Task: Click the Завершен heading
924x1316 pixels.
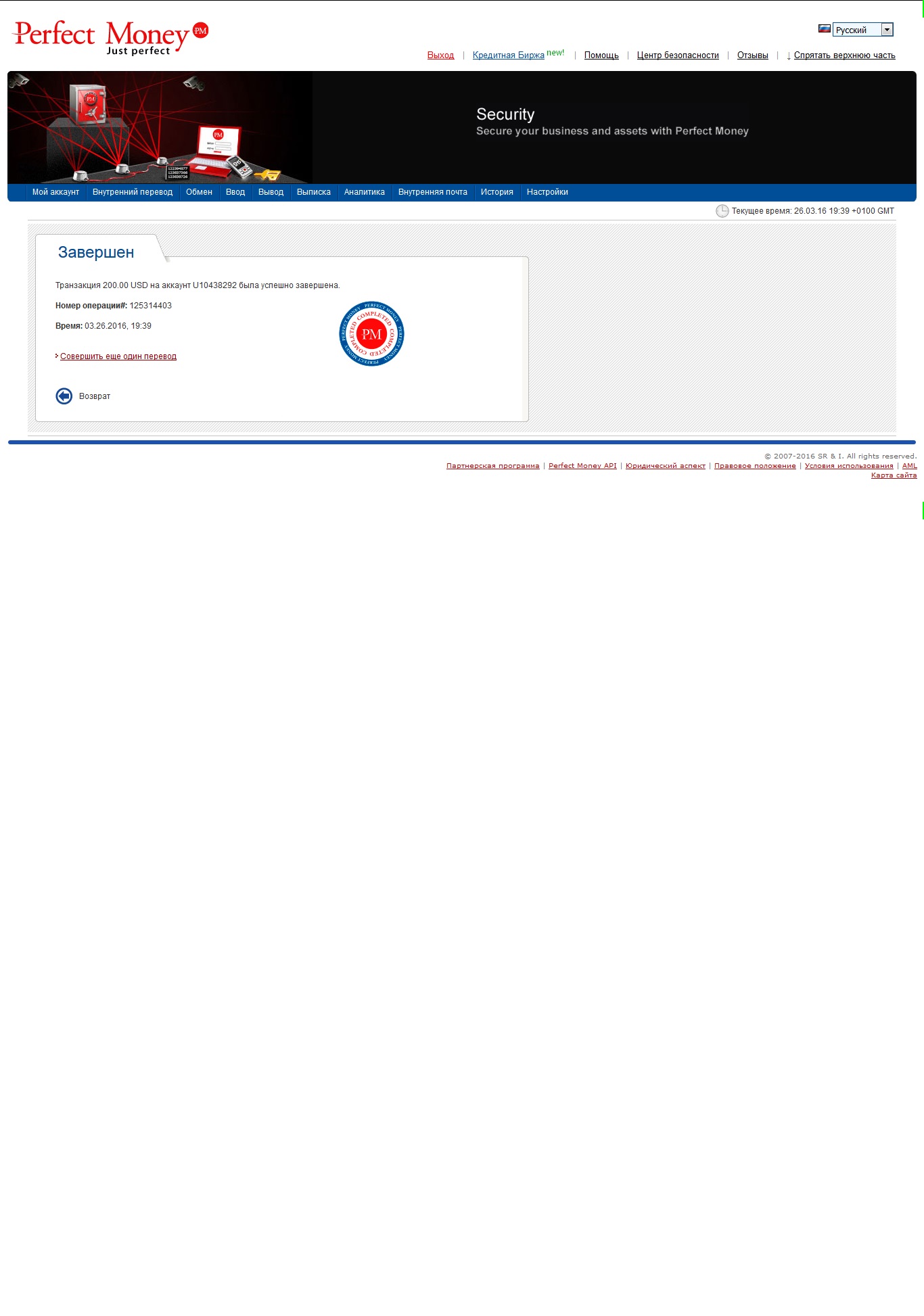Action: click(96, 252)
